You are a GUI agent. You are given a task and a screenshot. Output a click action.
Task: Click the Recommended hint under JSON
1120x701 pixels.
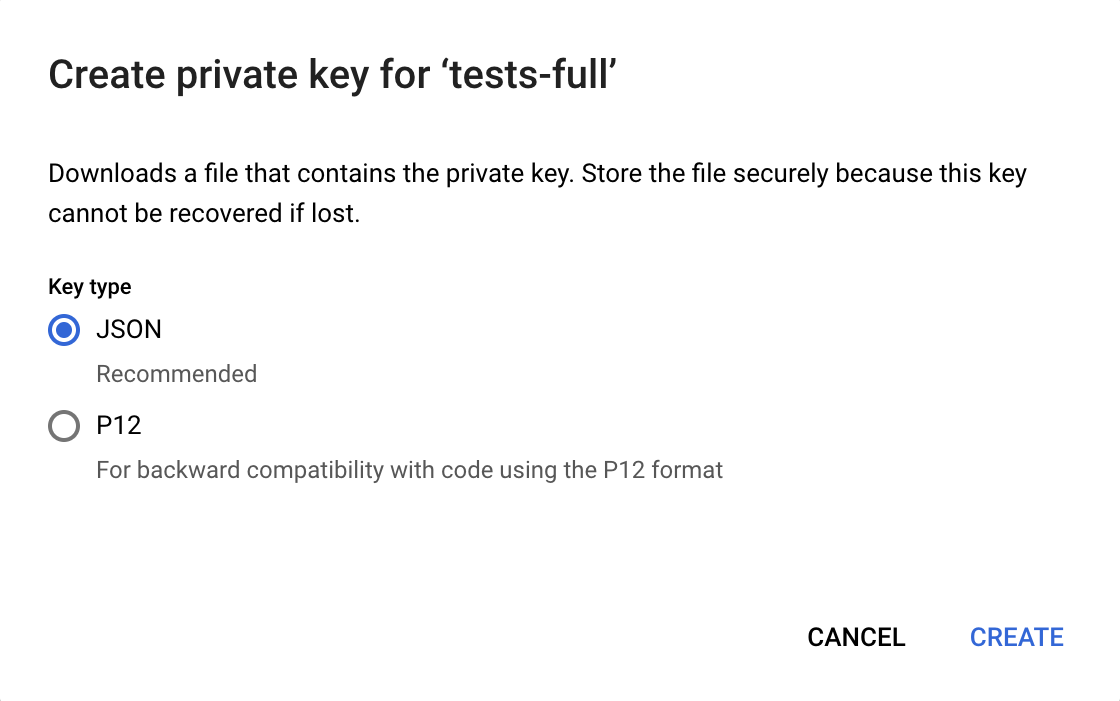tap(176, 374)
